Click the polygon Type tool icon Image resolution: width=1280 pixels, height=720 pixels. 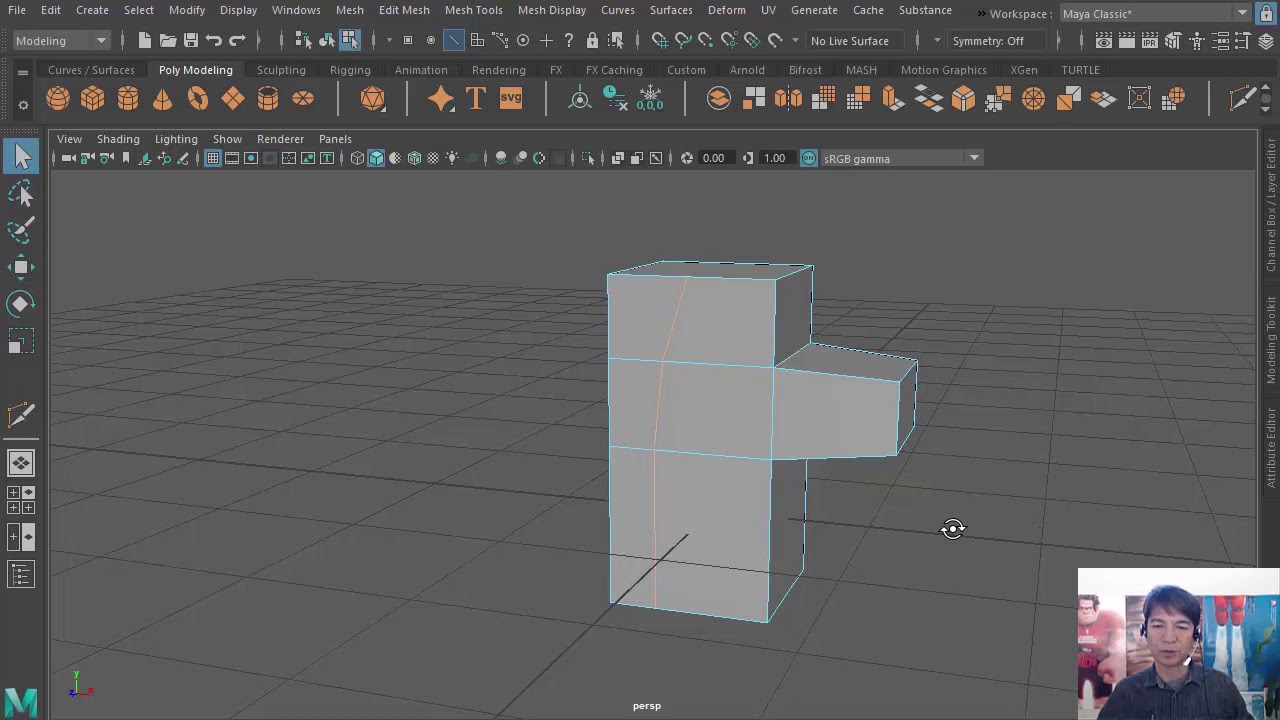point(476,98)
